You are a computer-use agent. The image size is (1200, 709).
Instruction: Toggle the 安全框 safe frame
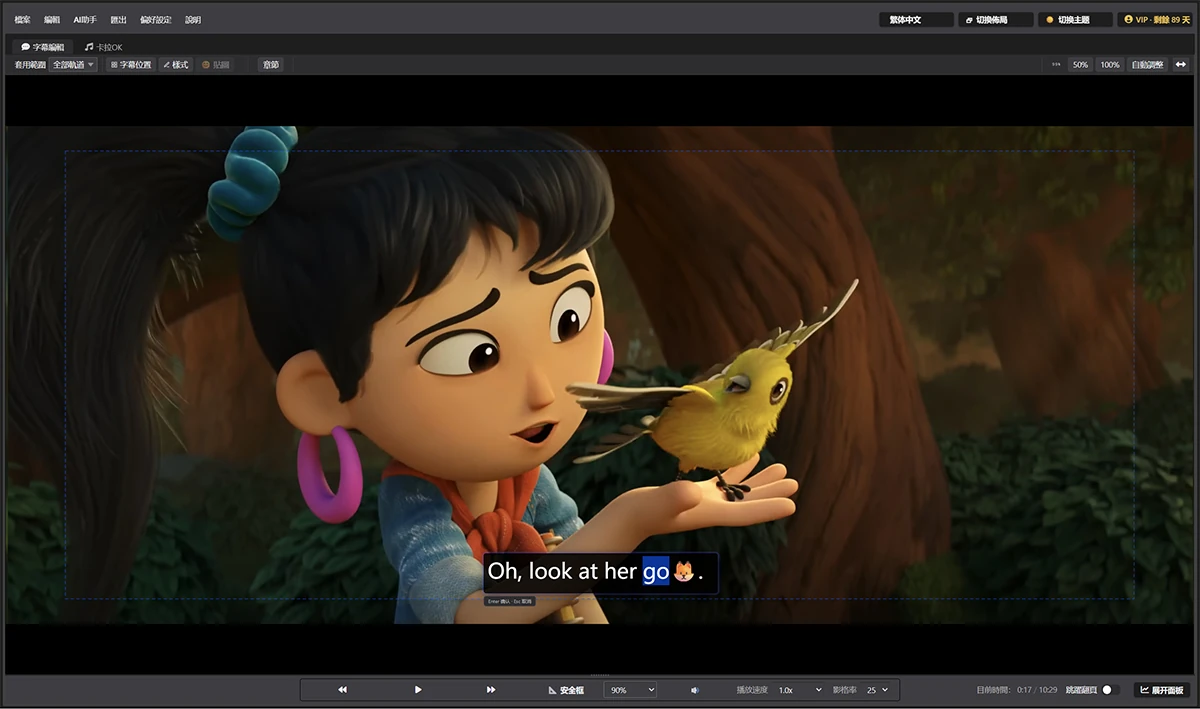coord(566,690)
